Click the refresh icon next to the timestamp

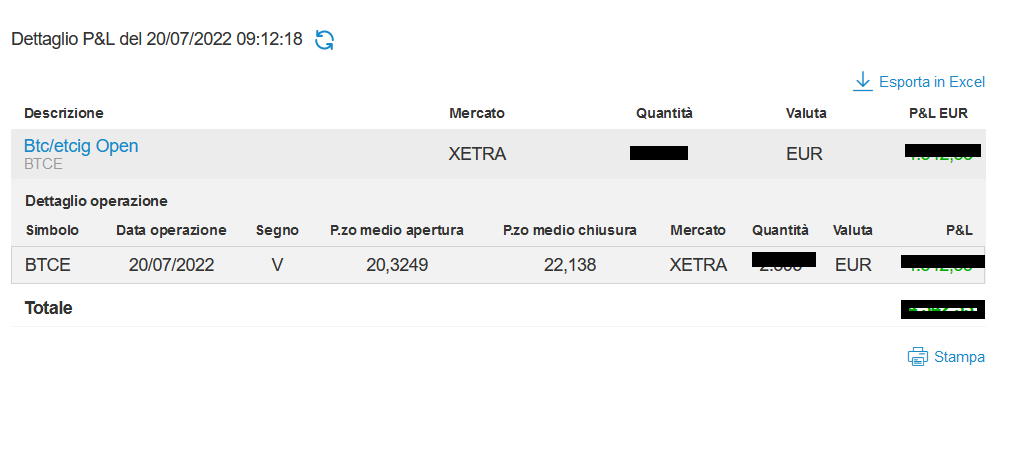[325, 40]
